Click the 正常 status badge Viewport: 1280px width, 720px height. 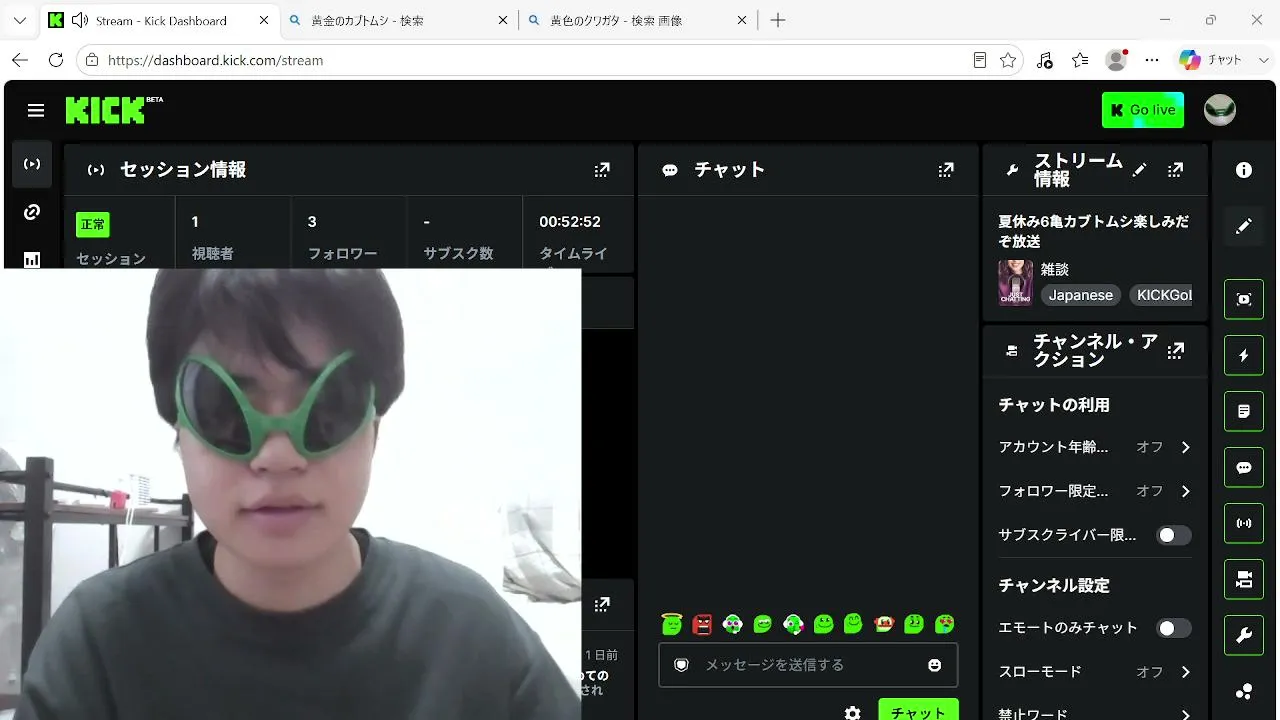click(93, 224)
